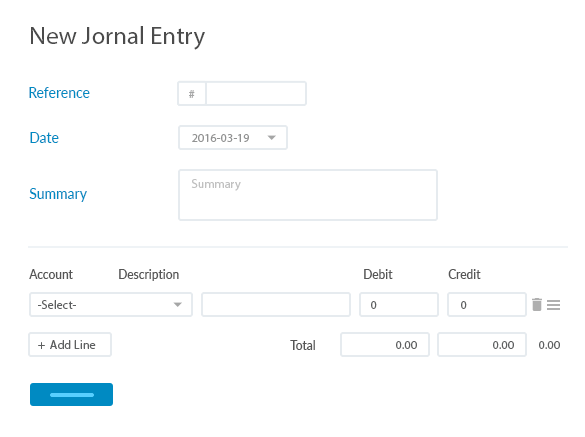This screenshot has height=437, width=585.
Task: Click the Date label
Action: click(44, 138)
